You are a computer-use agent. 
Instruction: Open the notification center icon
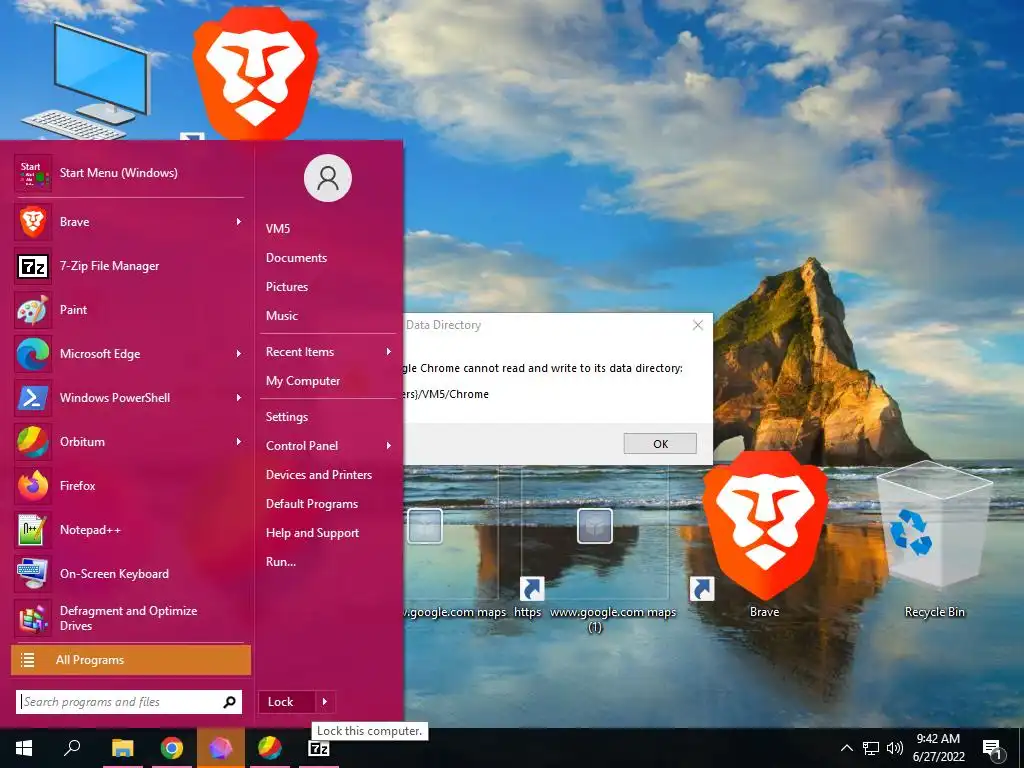tap(993, 749)
